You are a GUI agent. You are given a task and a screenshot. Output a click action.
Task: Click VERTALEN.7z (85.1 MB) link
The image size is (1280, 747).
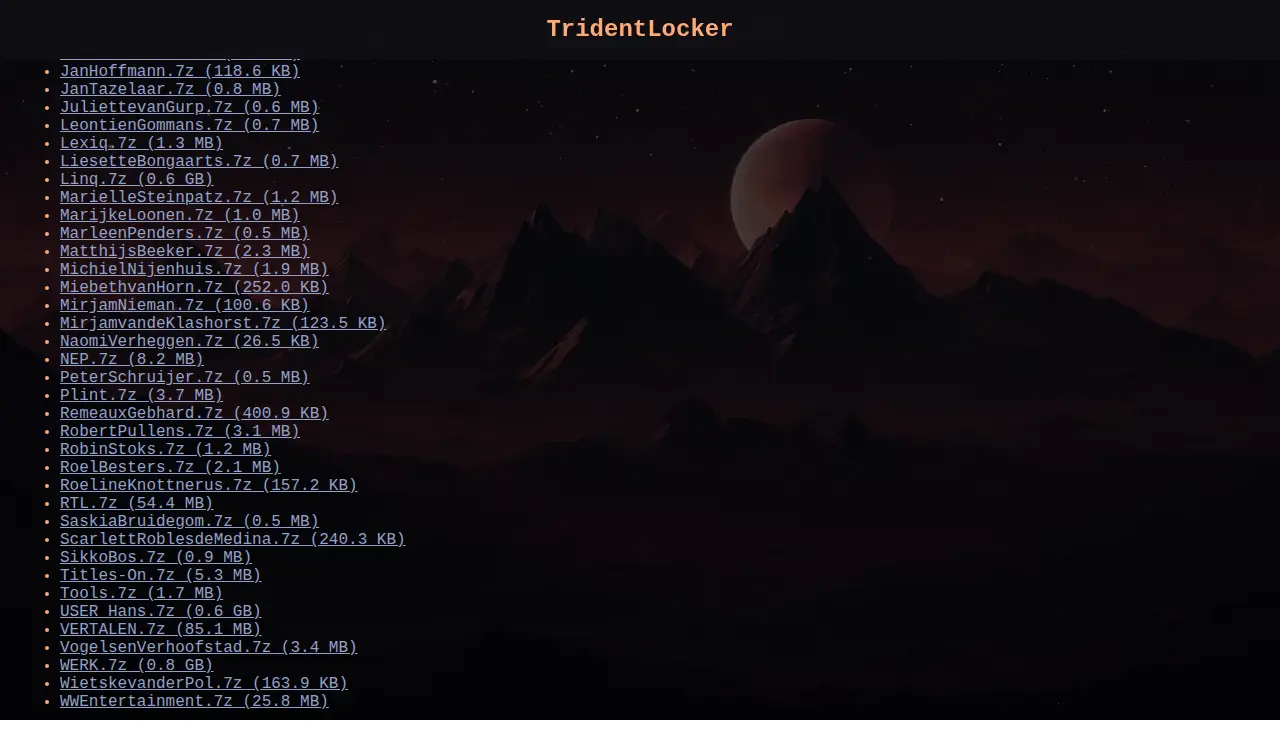(160, 630)
